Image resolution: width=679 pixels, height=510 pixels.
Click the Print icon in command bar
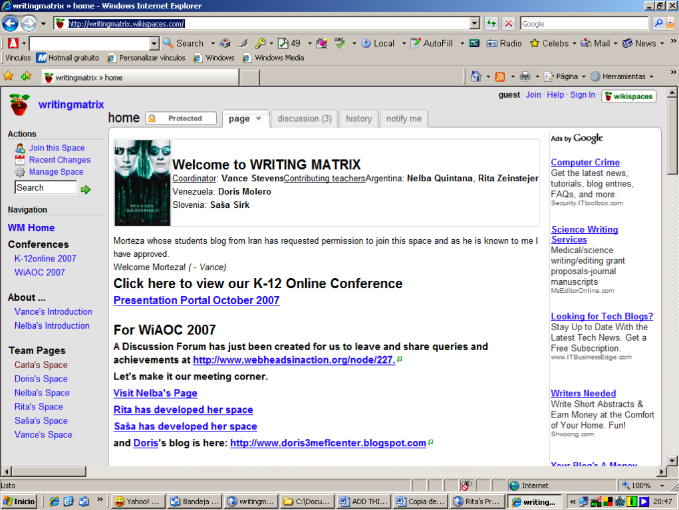[x=525, y=76]
